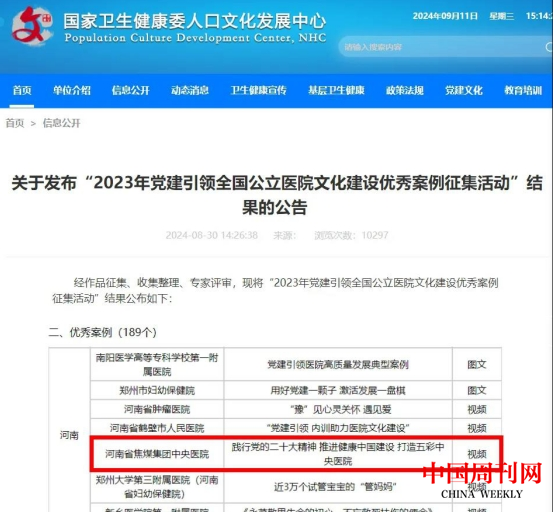Open the 首页 navigation tab
Screen dimensions: 553x512
[22, 90]
